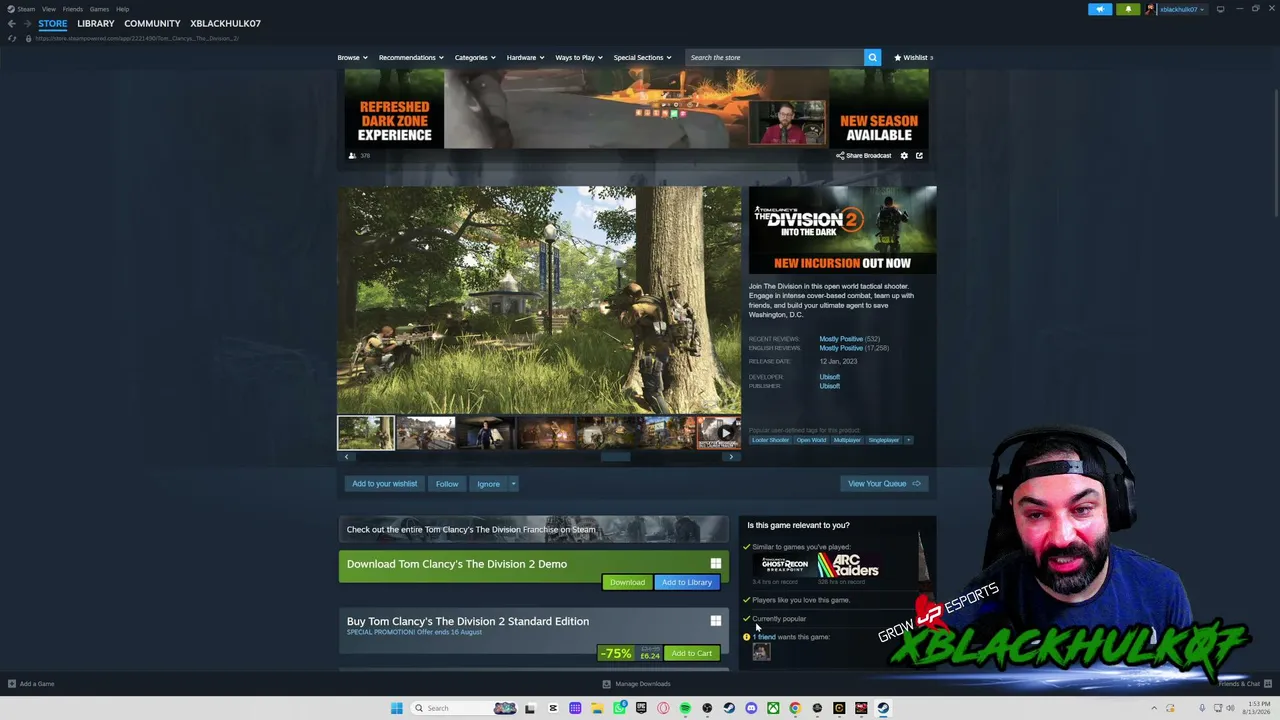
Task: Select the first forest screenshot thumbnail
Action: 366,433
